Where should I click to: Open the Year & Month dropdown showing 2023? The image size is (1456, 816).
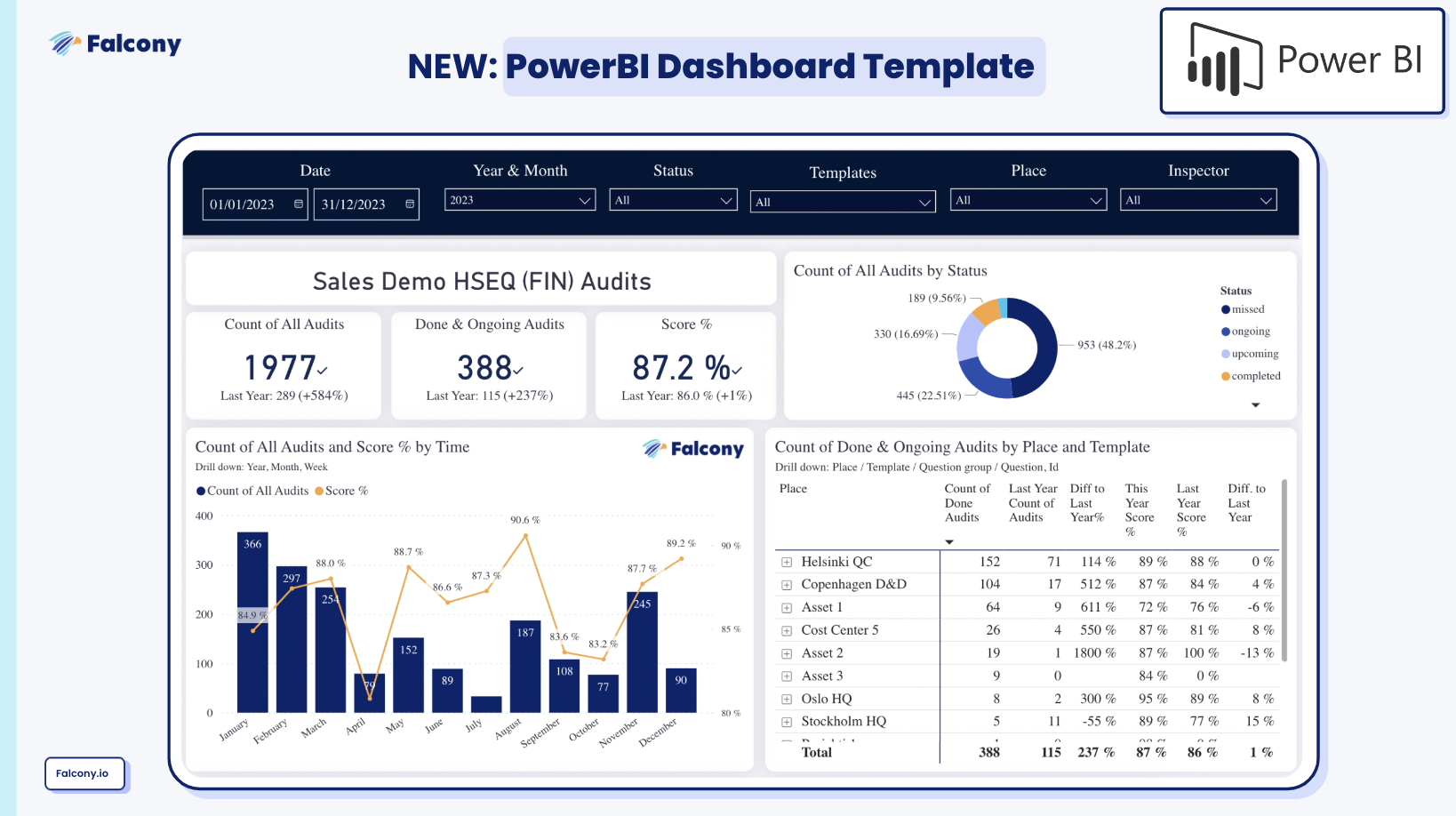(x=520, y=200)
